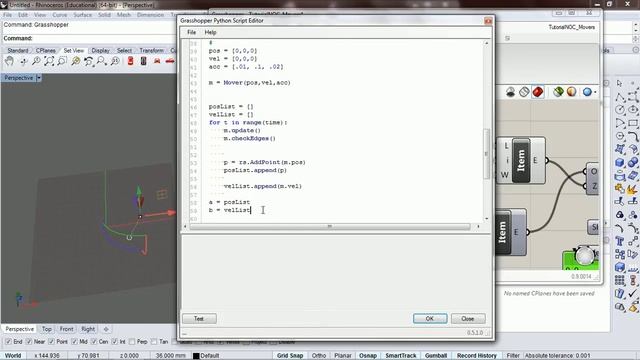Toggle Ortho in the status bar

[x=319, y=356]
